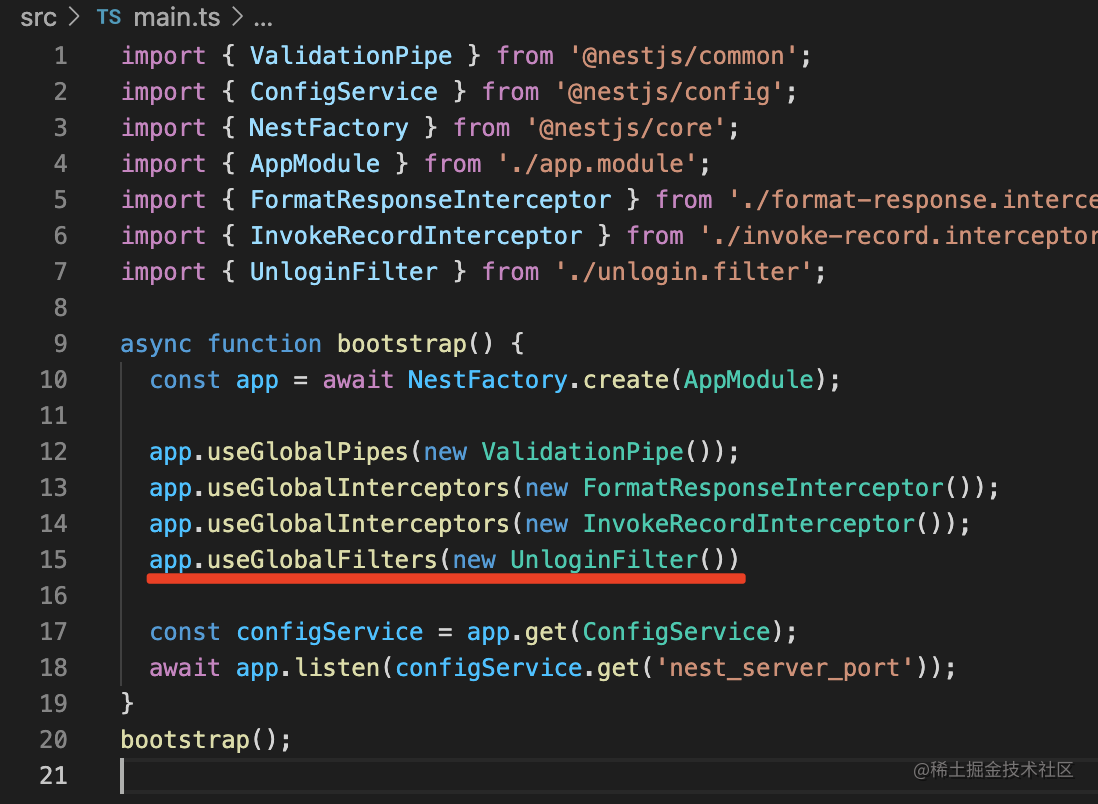1098x804 pixels.
Task: Click the bootstrap function name on line 9
Action: 400,344
